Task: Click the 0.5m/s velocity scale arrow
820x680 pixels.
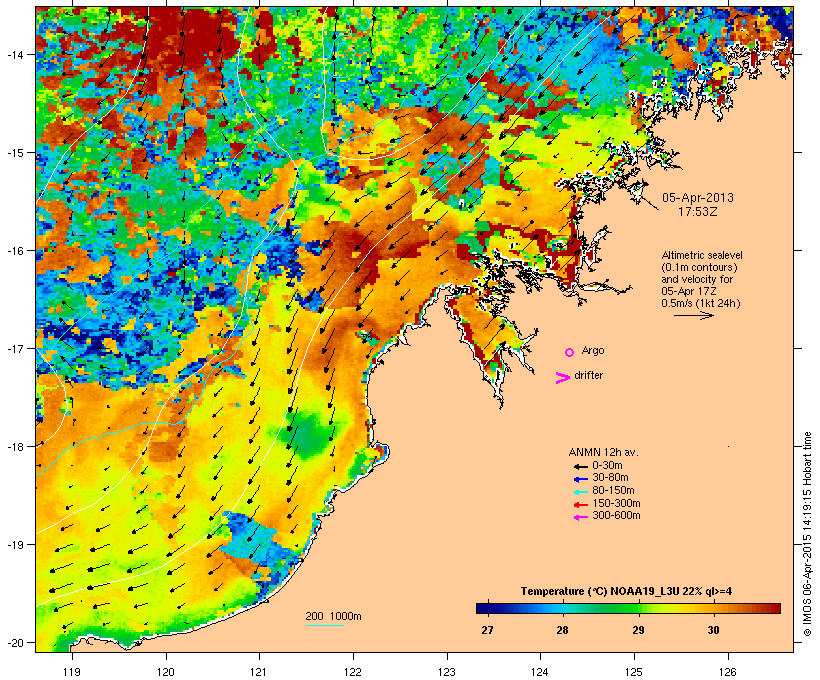Action: click(693, 315)
